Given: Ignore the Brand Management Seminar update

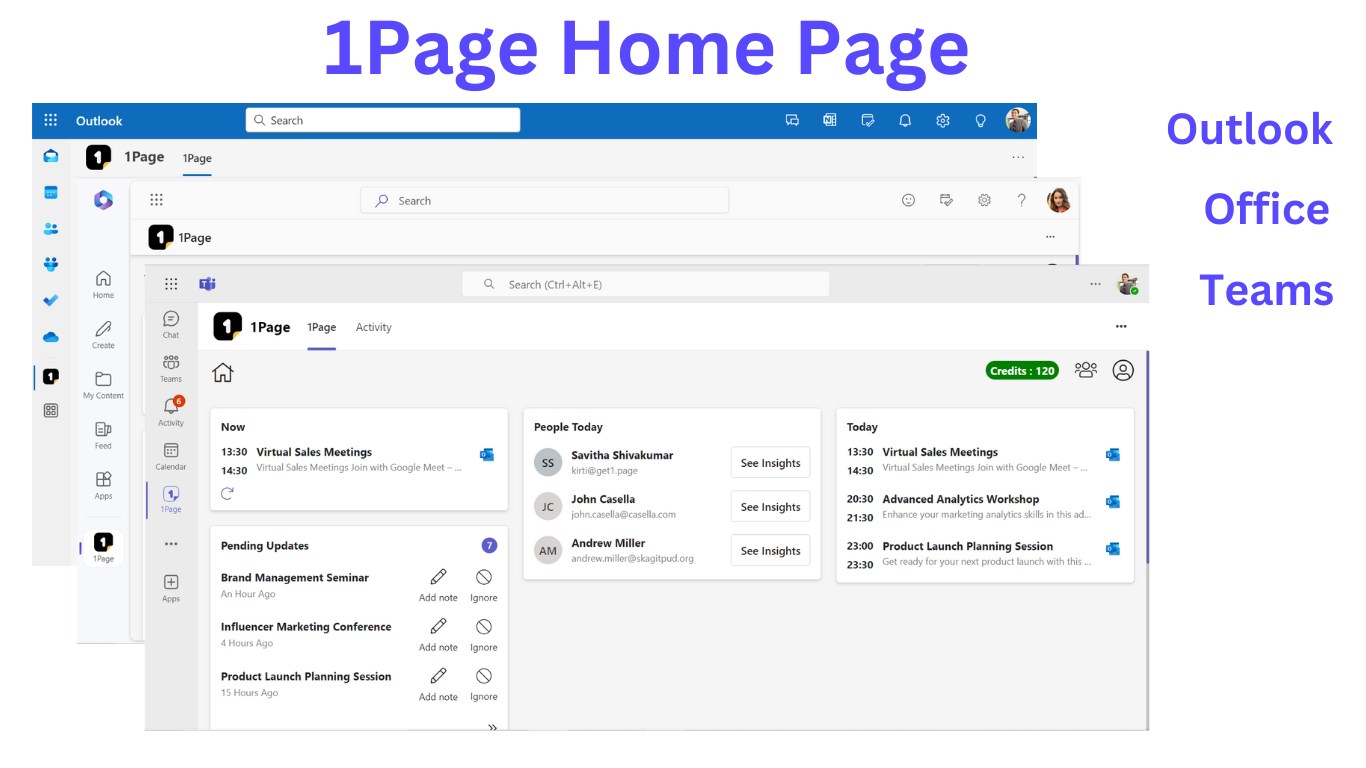Looking at the screenshot, I should point(484,585).
